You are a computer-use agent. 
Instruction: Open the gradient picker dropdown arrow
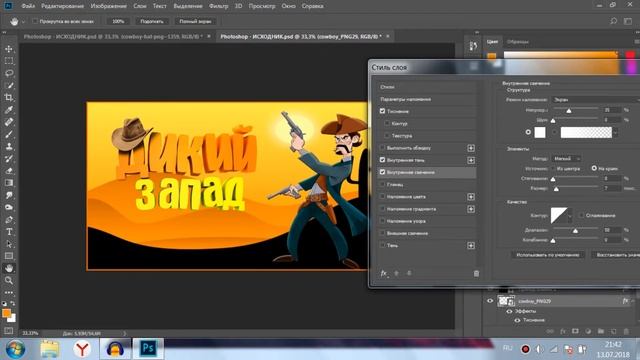(615, 132)
